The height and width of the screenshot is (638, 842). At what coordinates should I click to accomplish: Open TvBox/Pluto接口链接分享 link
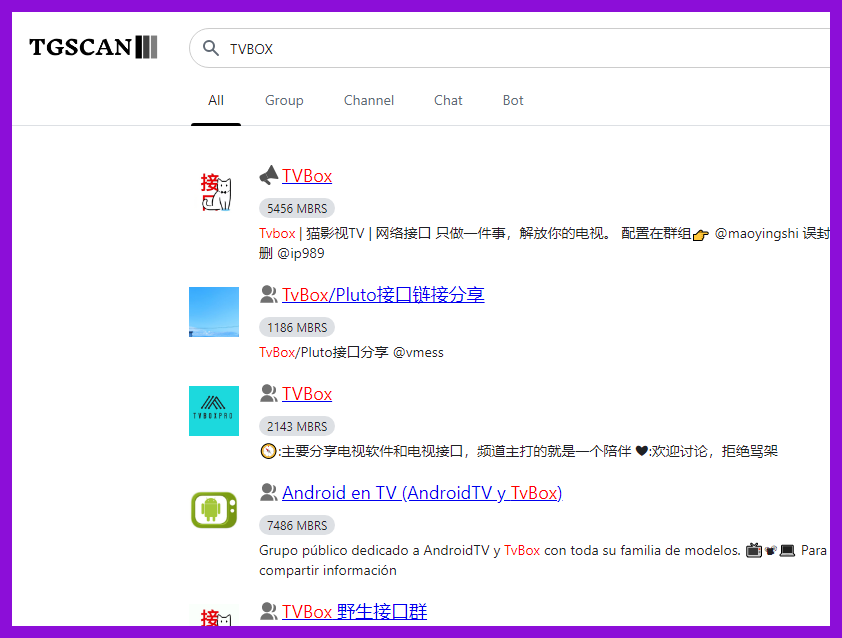pyautogui.click(x=383, y=295)
